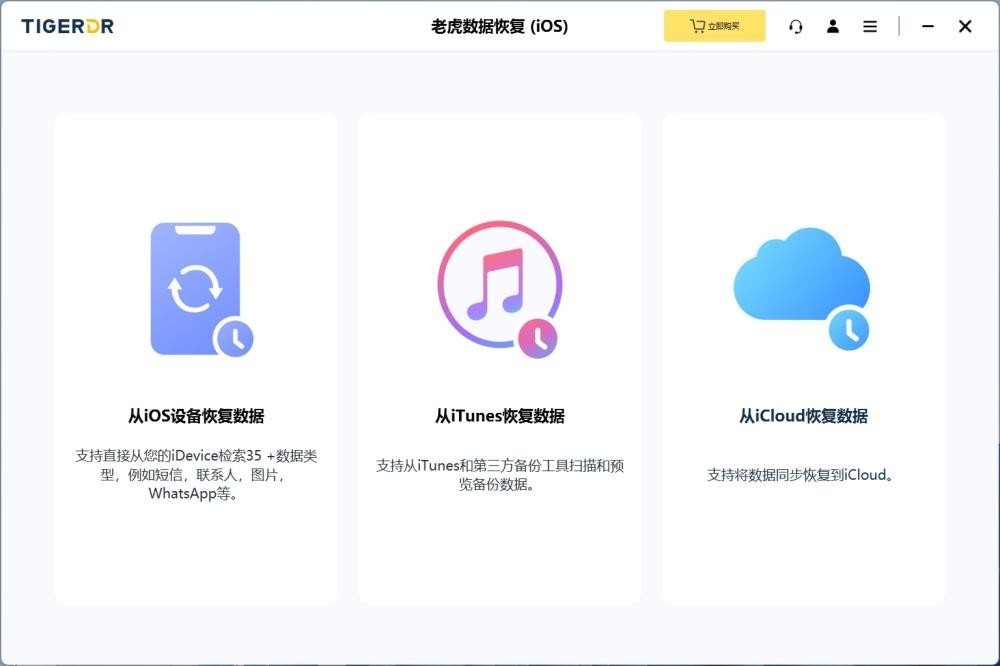This screenshot has height=666, width=1000.
Task: Choose 从iTunes恢复数据 heading
Action: [x=500, y=416]
